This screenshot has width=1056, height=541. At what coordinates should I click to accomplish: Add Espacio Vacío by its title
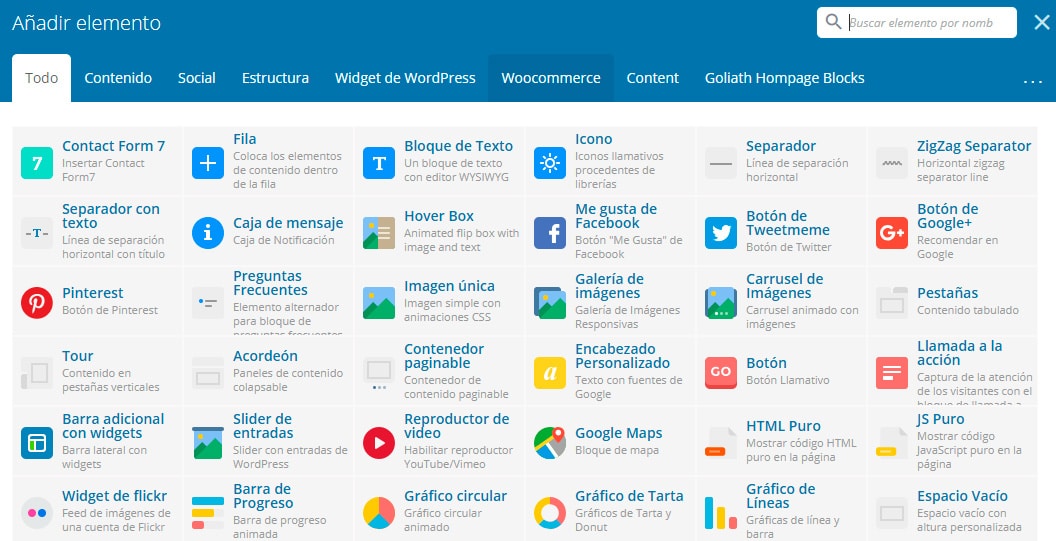click(962, 496)
